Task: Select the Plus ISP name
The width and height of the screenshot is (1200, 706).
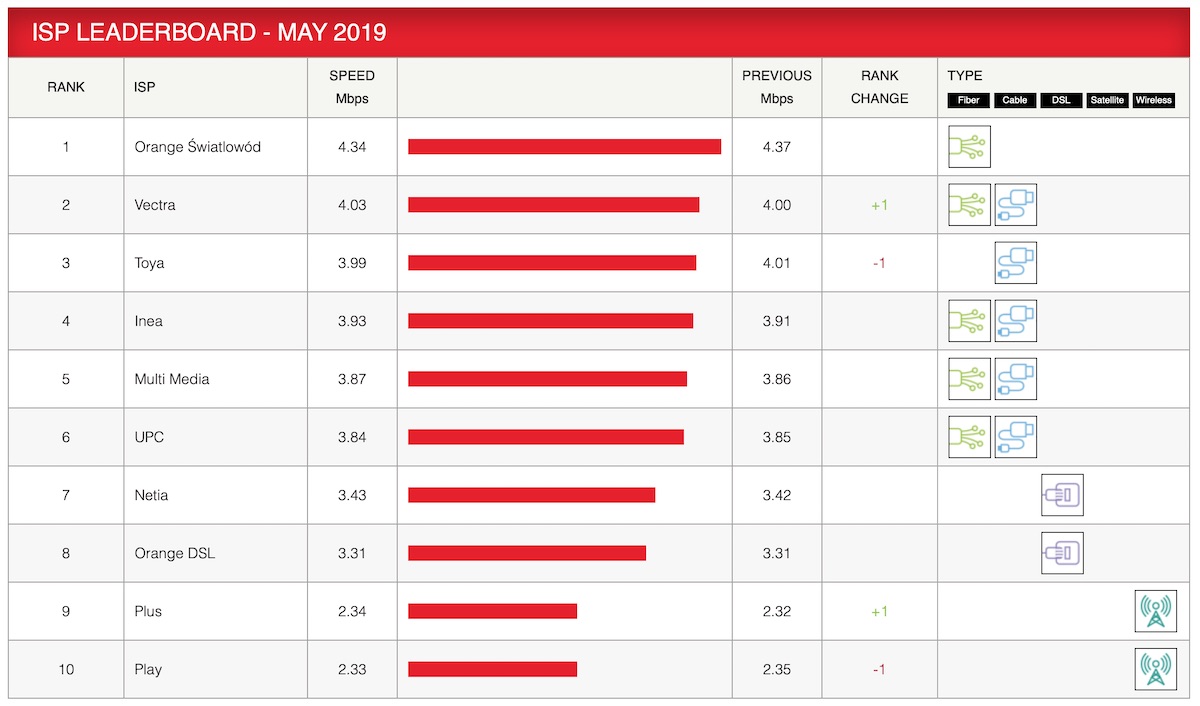Action: click(x=148, y=611)
